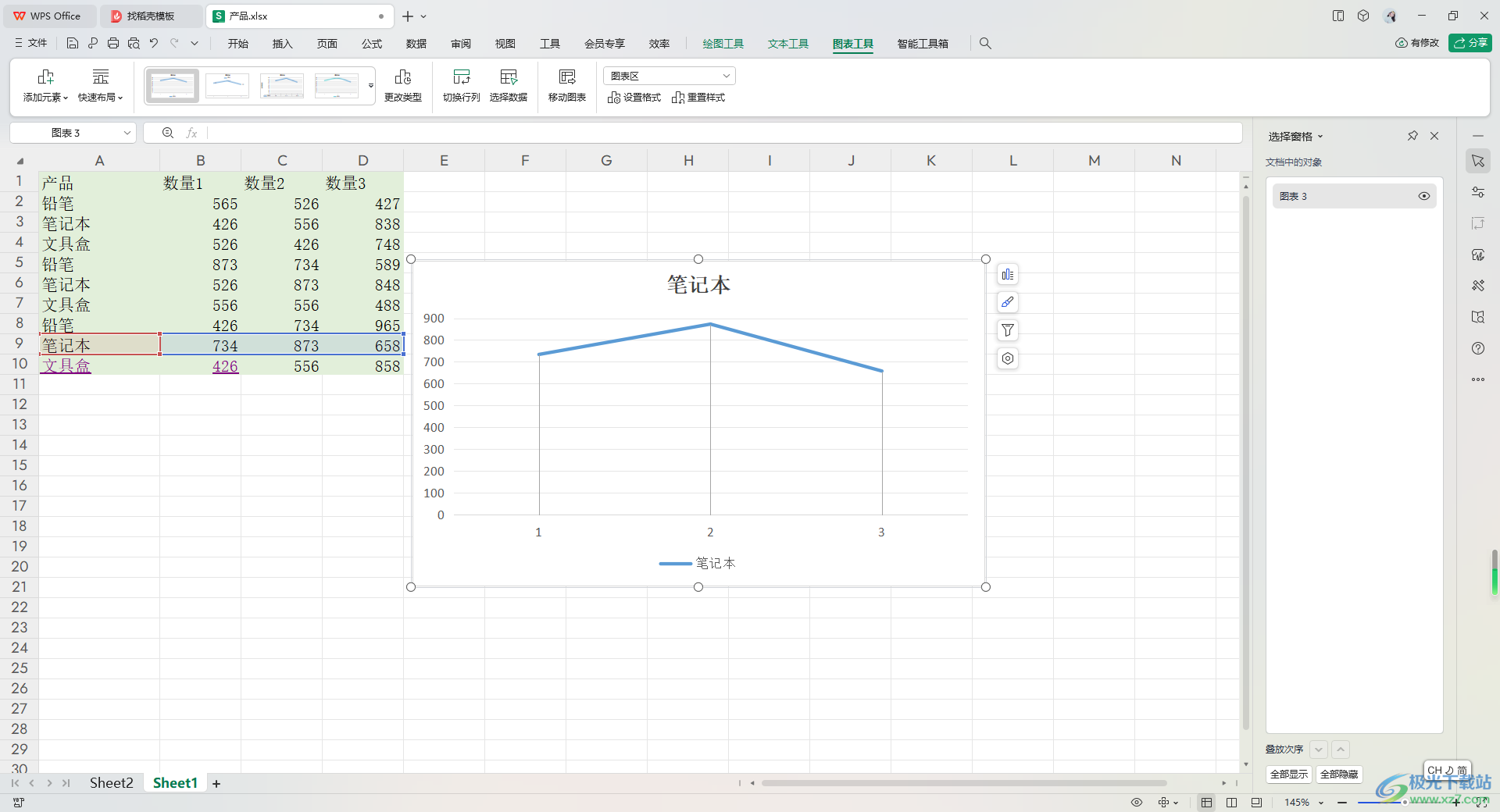Click the Undo arrow icon
This screenshot has width=1500, height=812.
[x=154, y=44]
